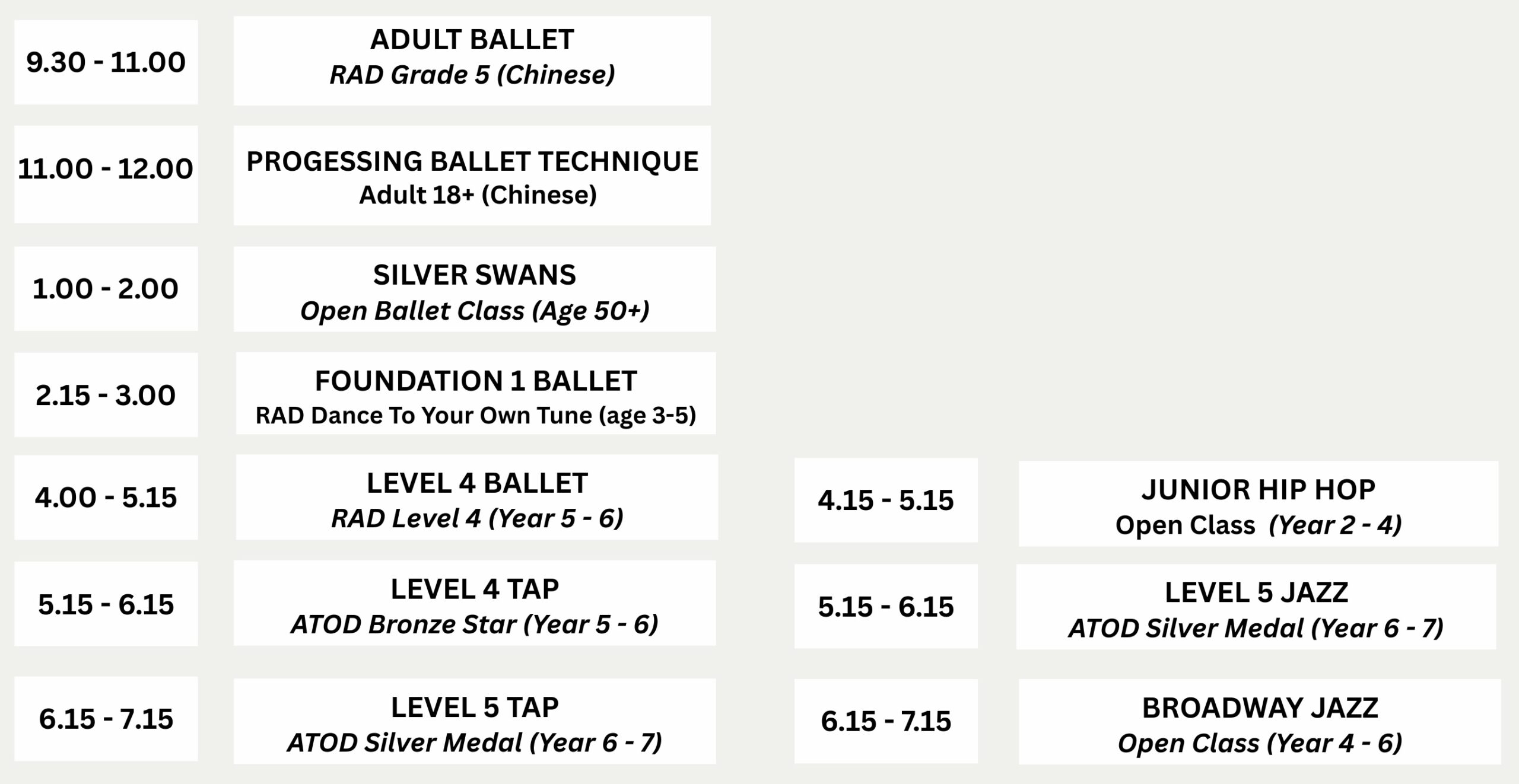
Task: Choose the 2.15 - 3.00 time slot
Action: click(106, 395)
